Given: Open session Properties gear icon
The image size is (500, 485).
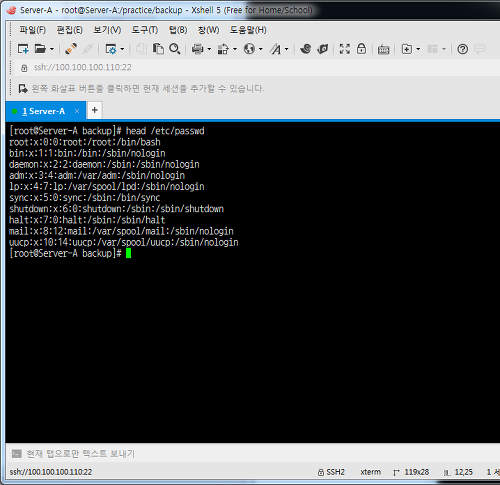Looking at the screenshot, I should [x=110, y=49].
